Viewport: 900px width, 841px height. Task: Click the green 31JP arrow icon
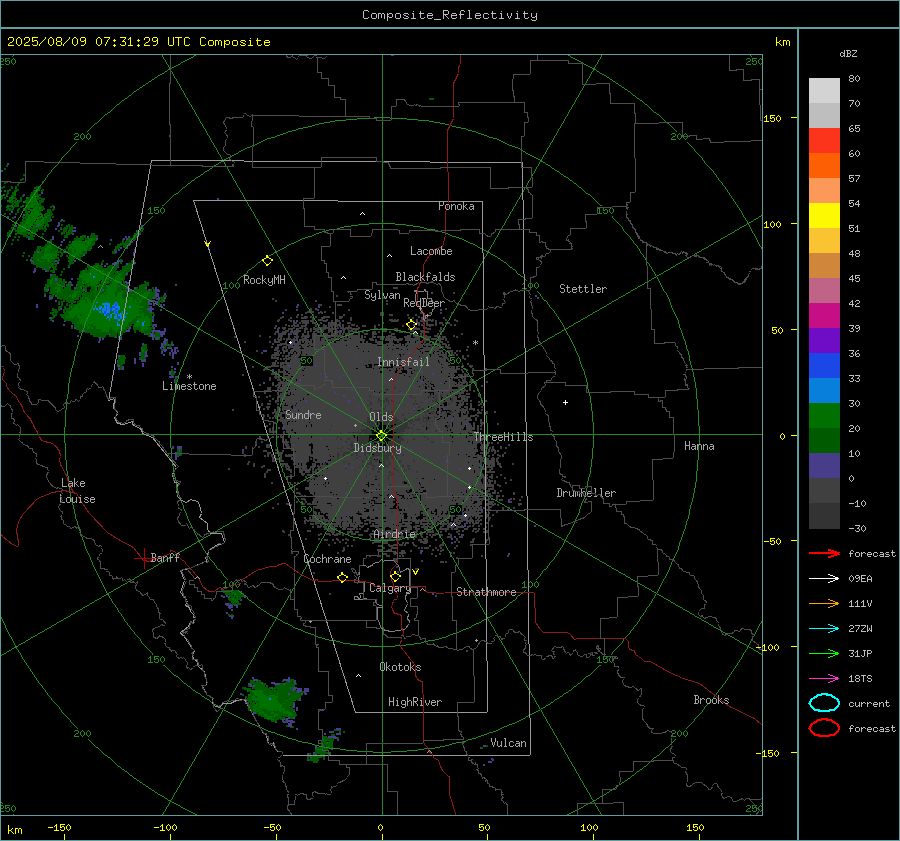coord(824,653)
